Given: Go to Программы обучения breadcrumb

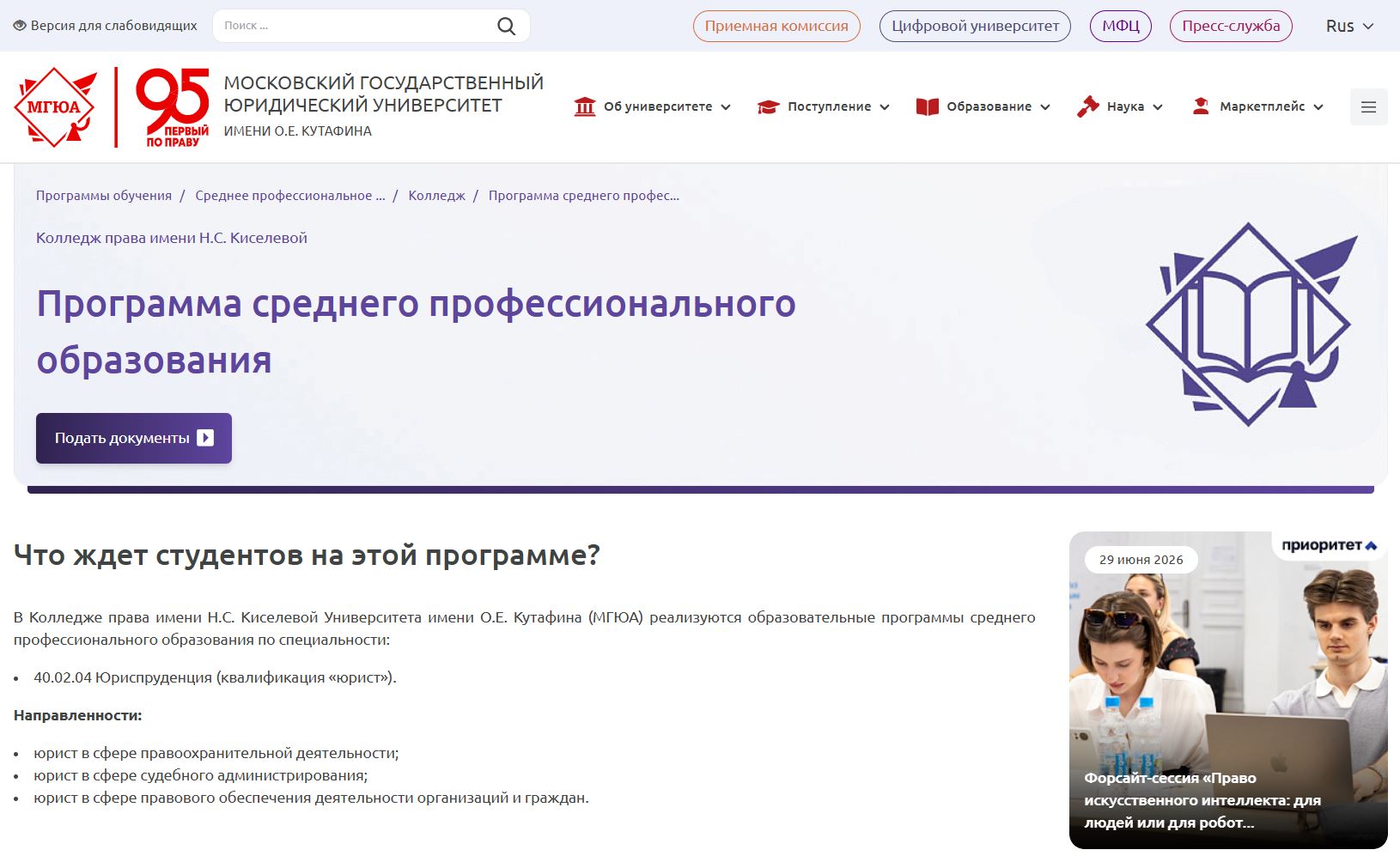Looking at the screenshot, I should coord(104,196).
